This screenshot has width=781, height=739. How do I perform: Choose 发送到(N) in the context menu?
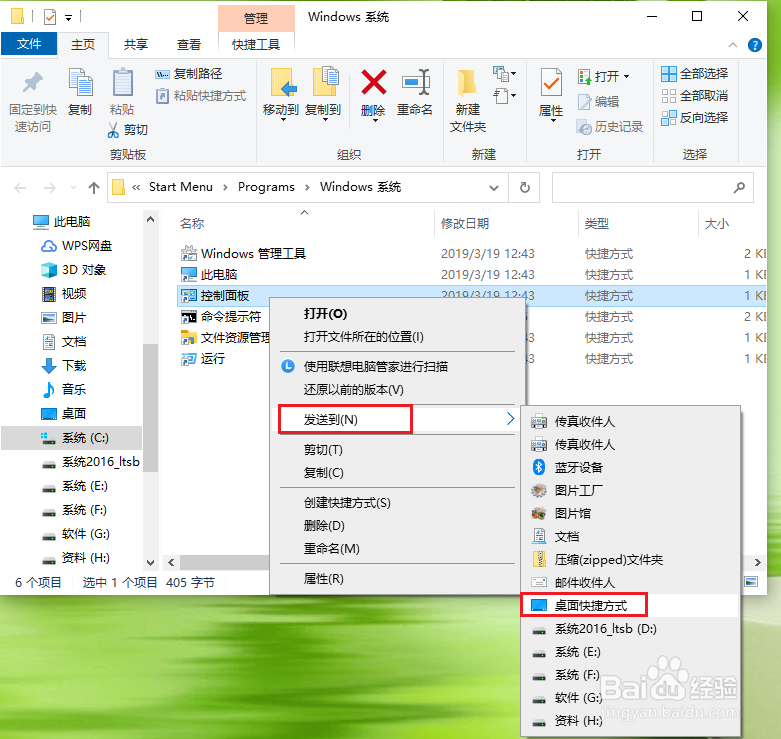[397, 420]
